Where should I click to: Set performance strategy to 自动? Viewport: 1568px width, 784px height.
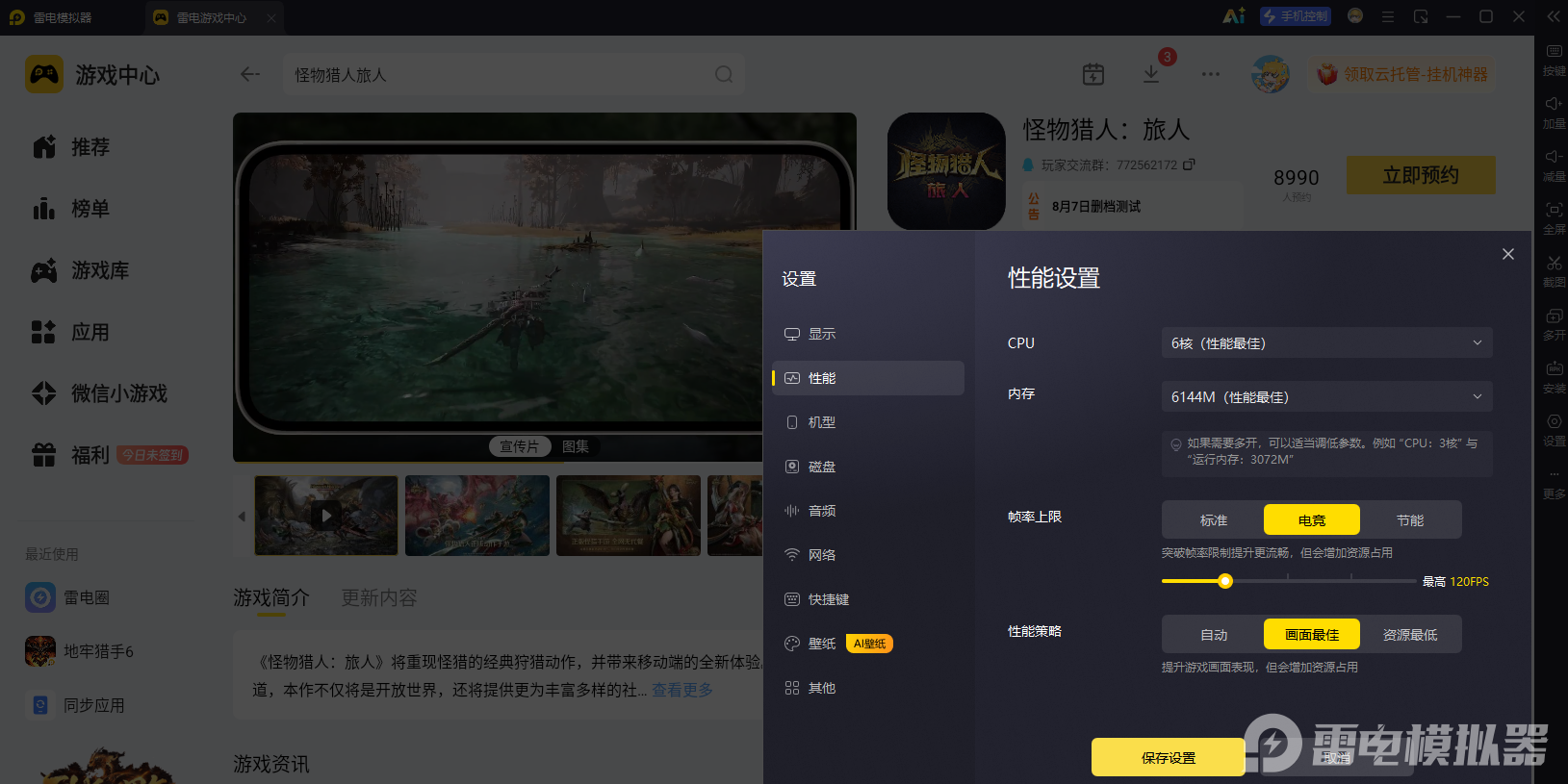1214,634
